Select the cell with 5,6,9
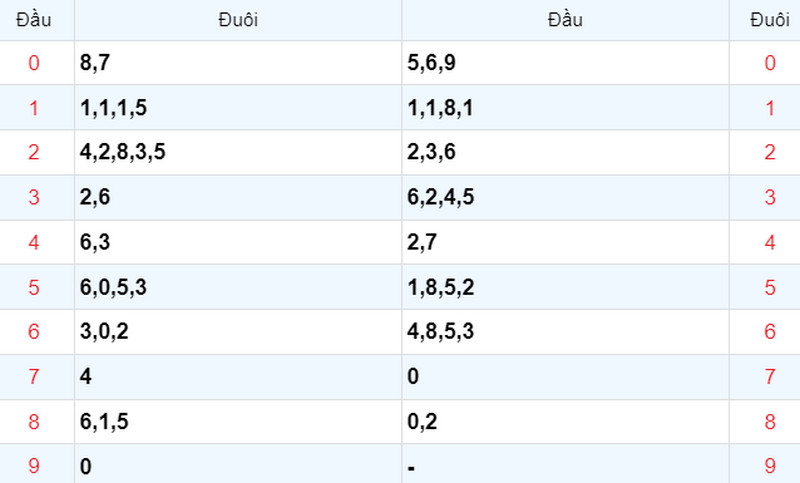The width and height of the screenshot is (800, 483). [x=565, y=63]
